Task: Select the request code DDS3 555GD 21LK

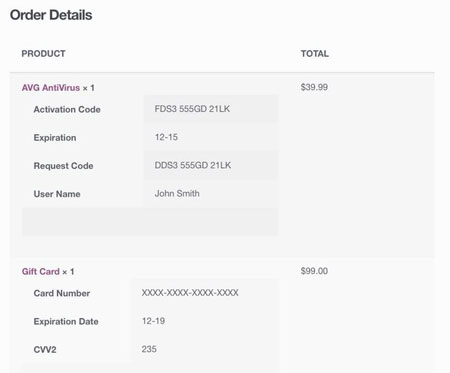Action: click(x=193, y=165)
